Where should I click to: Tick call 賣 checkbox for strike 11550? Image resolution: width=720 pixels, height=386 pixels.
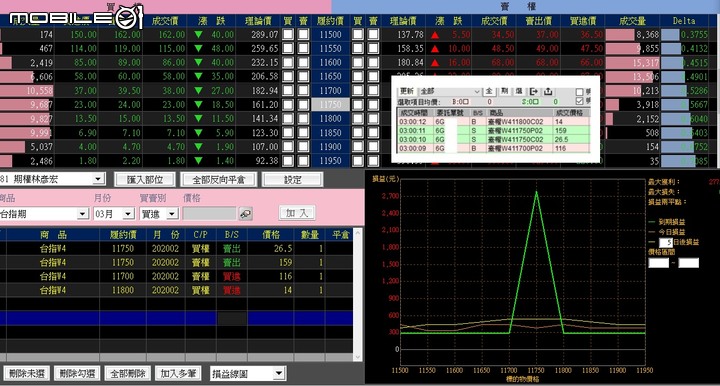(x=304, y=48)
